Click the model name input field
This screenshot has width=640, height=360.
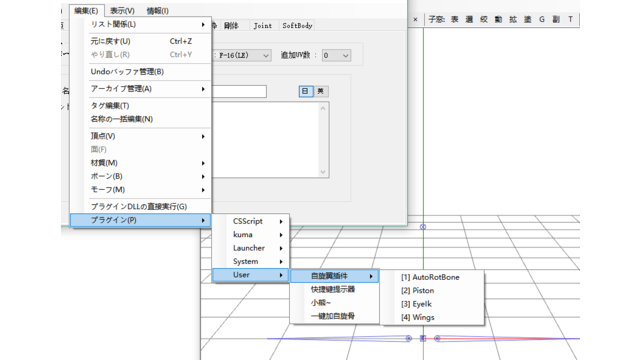pyautogui.click(x=239, y=91)
